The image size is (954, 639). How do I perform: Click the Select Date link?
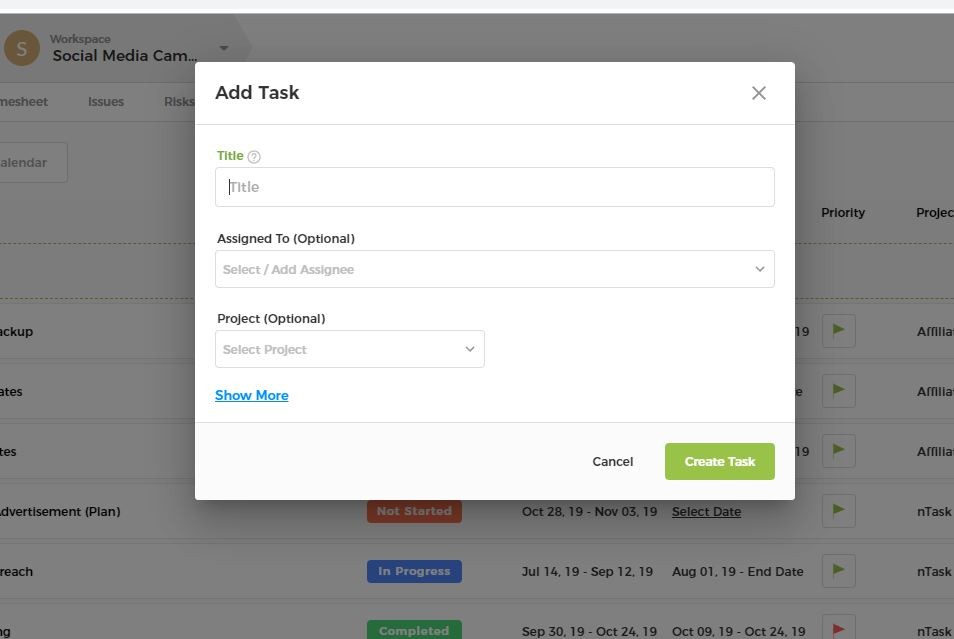point(706,511)
